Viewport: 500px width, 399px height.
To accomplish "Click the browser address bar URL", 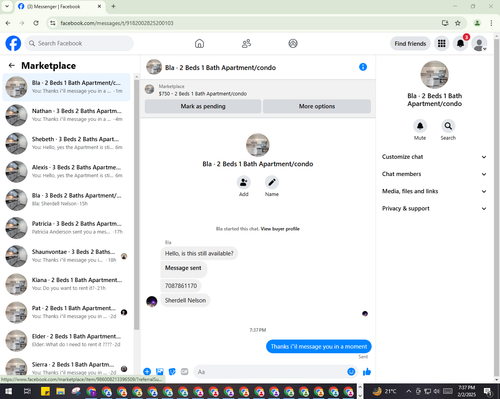I will [117, 23].
